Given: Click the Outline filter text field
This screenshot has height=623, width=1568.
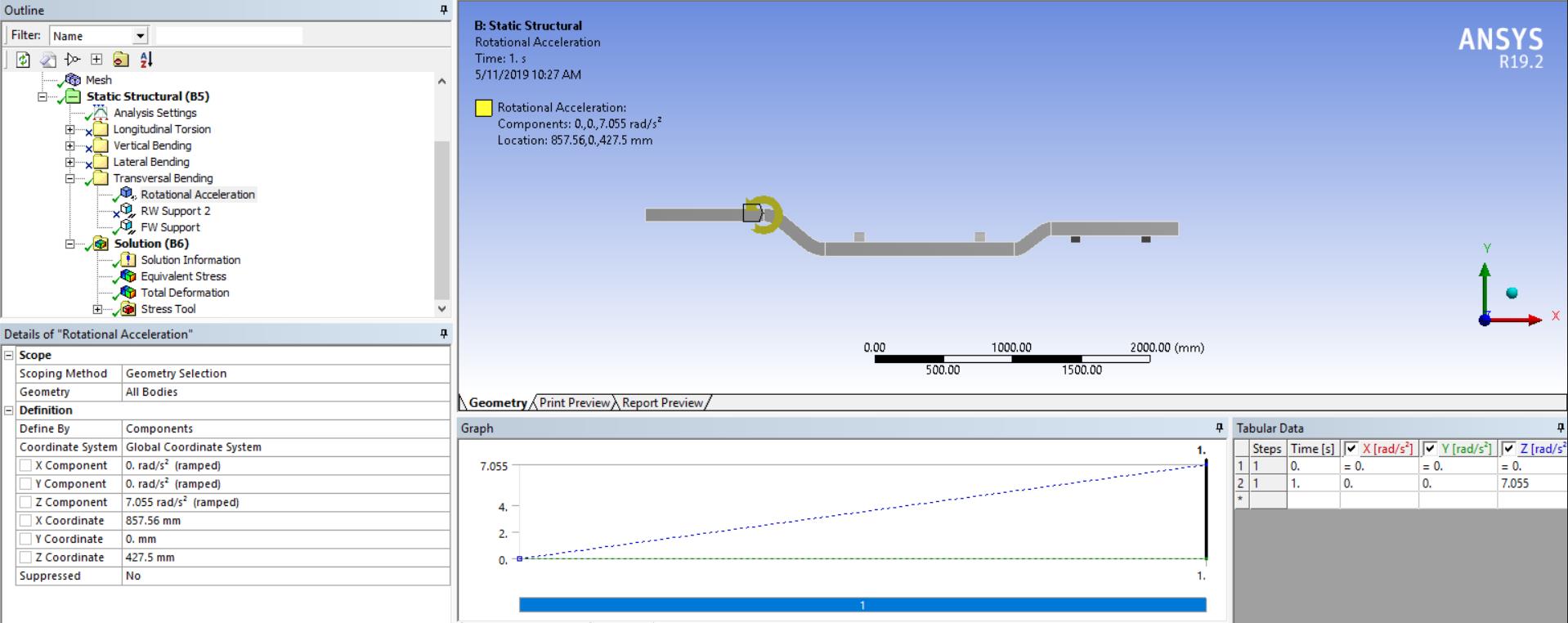Looking at the screenshot, I should click(x=229, y=36).
